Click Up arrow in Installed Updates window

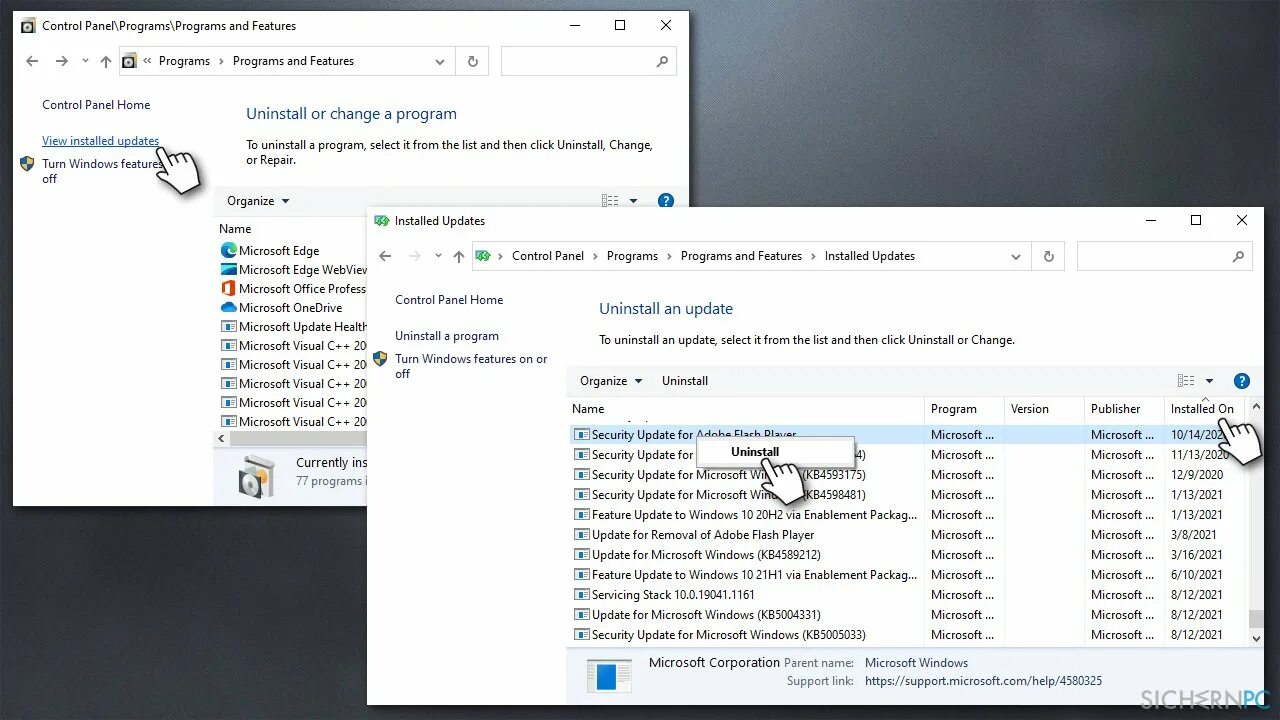point(459,256)
